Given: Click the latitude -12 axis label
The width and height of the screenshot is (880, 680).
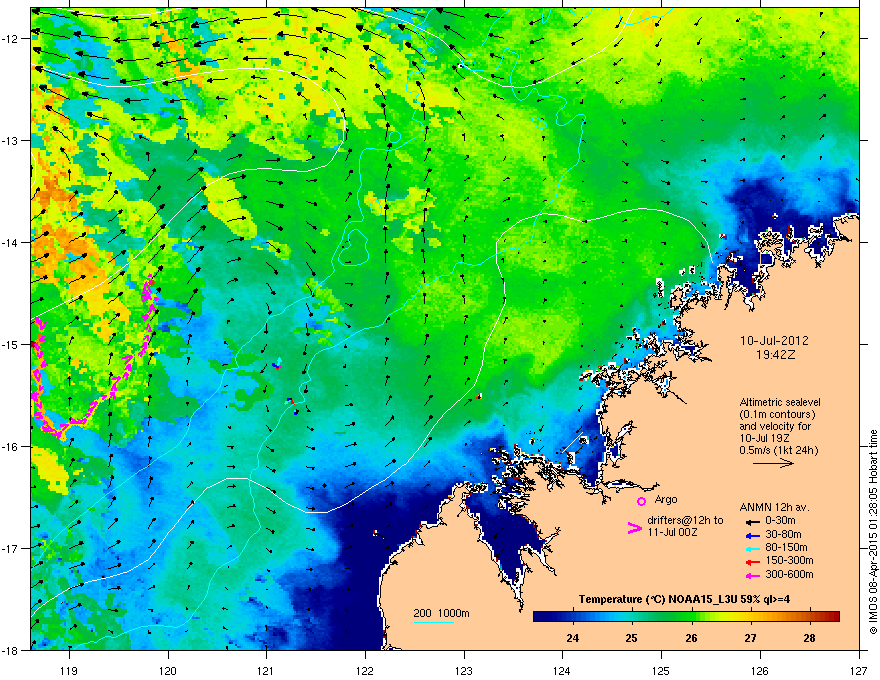Looking at the screenshot, I should tap(10, 39).
